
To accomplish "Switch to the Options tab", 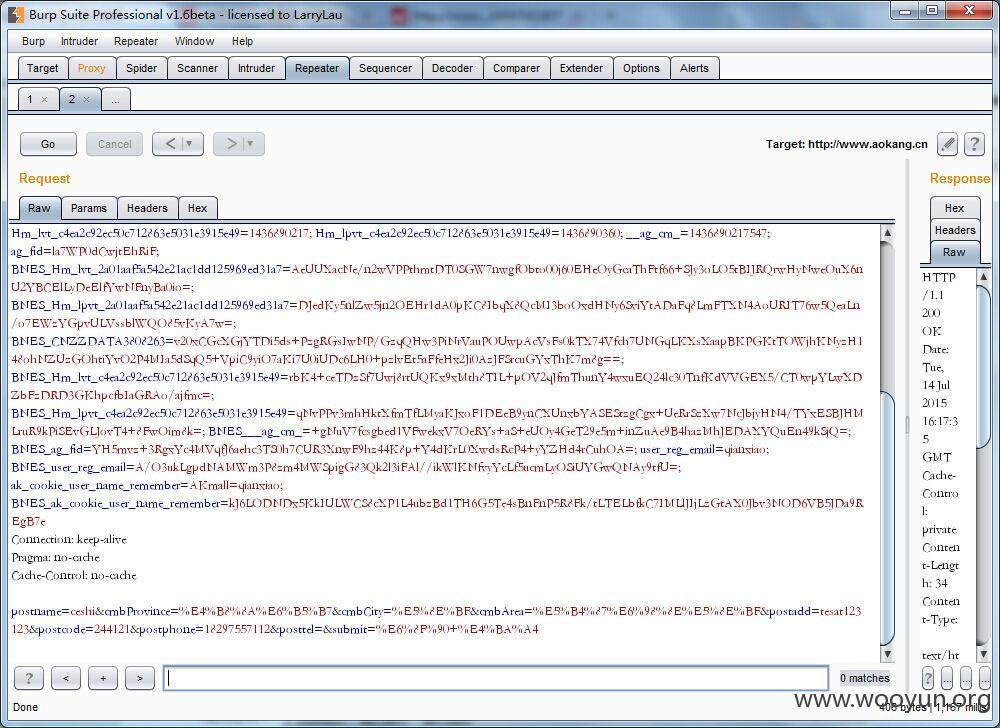I will coord(641,68).
